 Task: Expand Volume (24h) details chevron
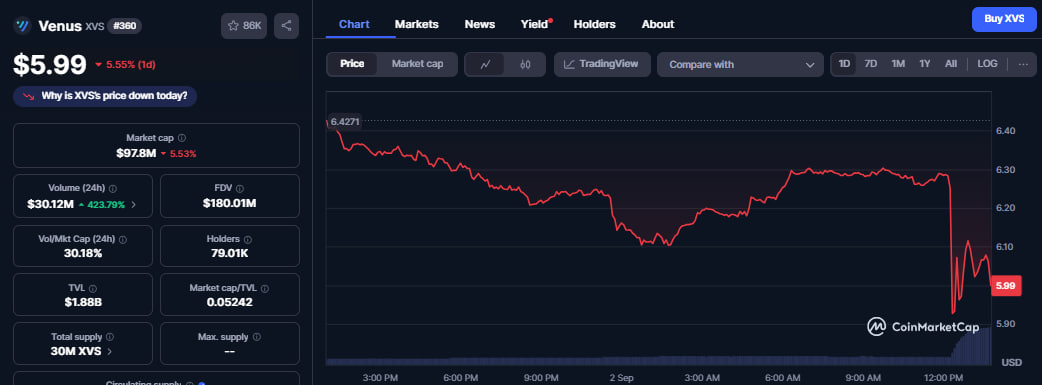134,204
